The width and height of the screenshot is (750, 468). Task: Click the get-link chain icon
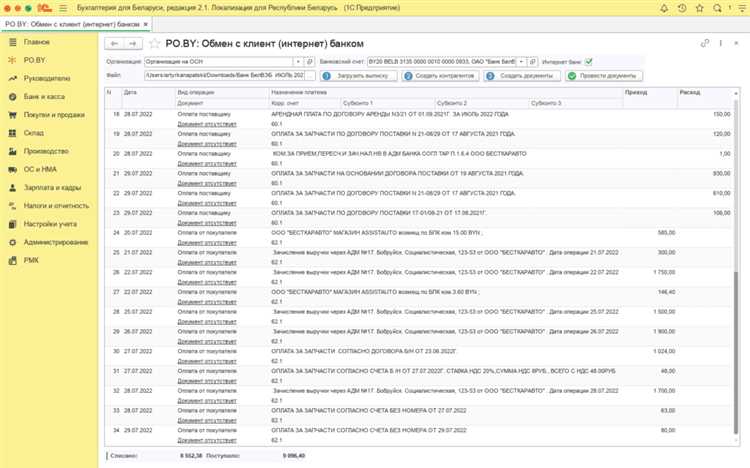[x=705, y=44]
